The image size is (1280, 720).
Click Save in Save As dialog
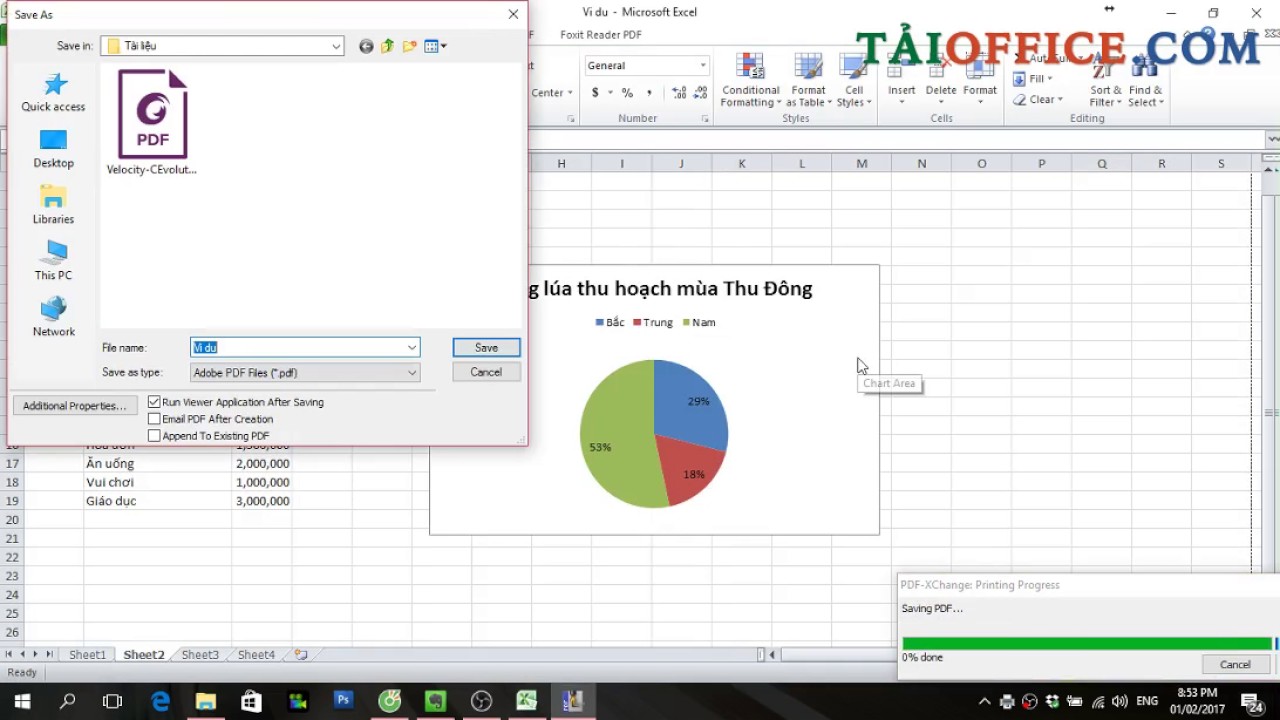(486, 347)
